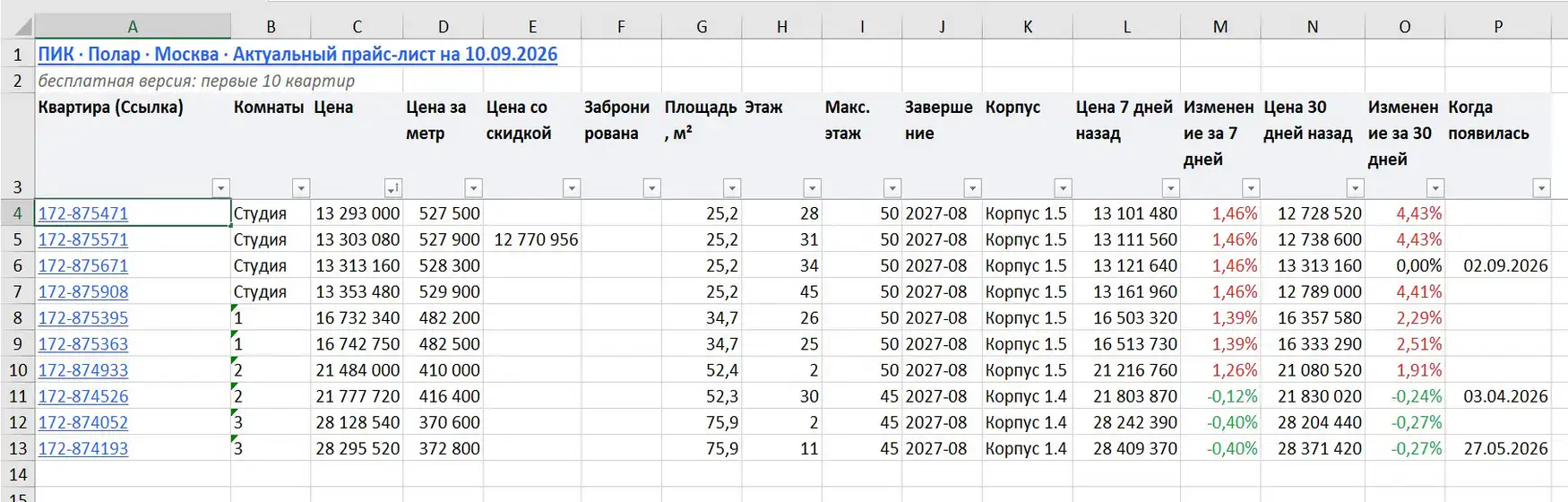Open filter dropdown for Изменение за 7 дней

point(1251,188)
